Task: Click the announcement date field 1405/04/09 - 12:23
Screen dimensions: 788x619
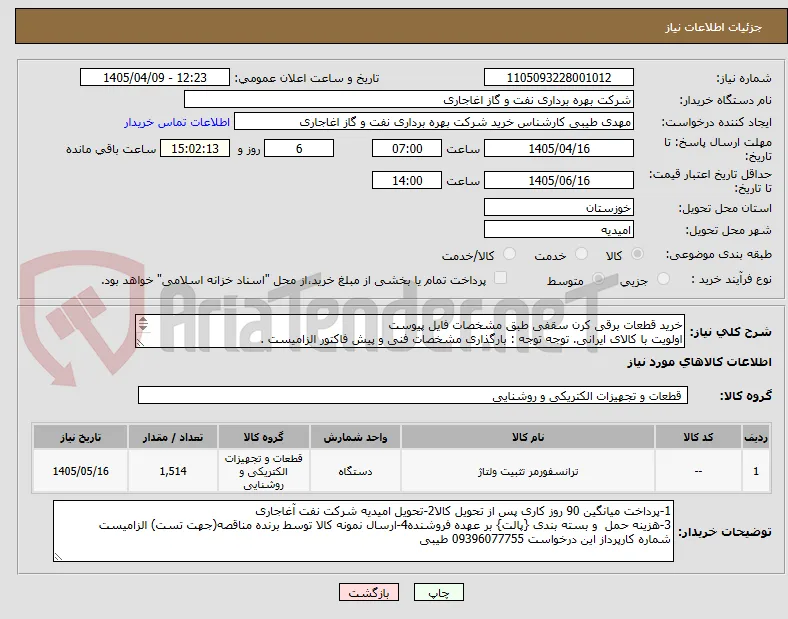Action: pyautogui.click(x=155, y=77)
